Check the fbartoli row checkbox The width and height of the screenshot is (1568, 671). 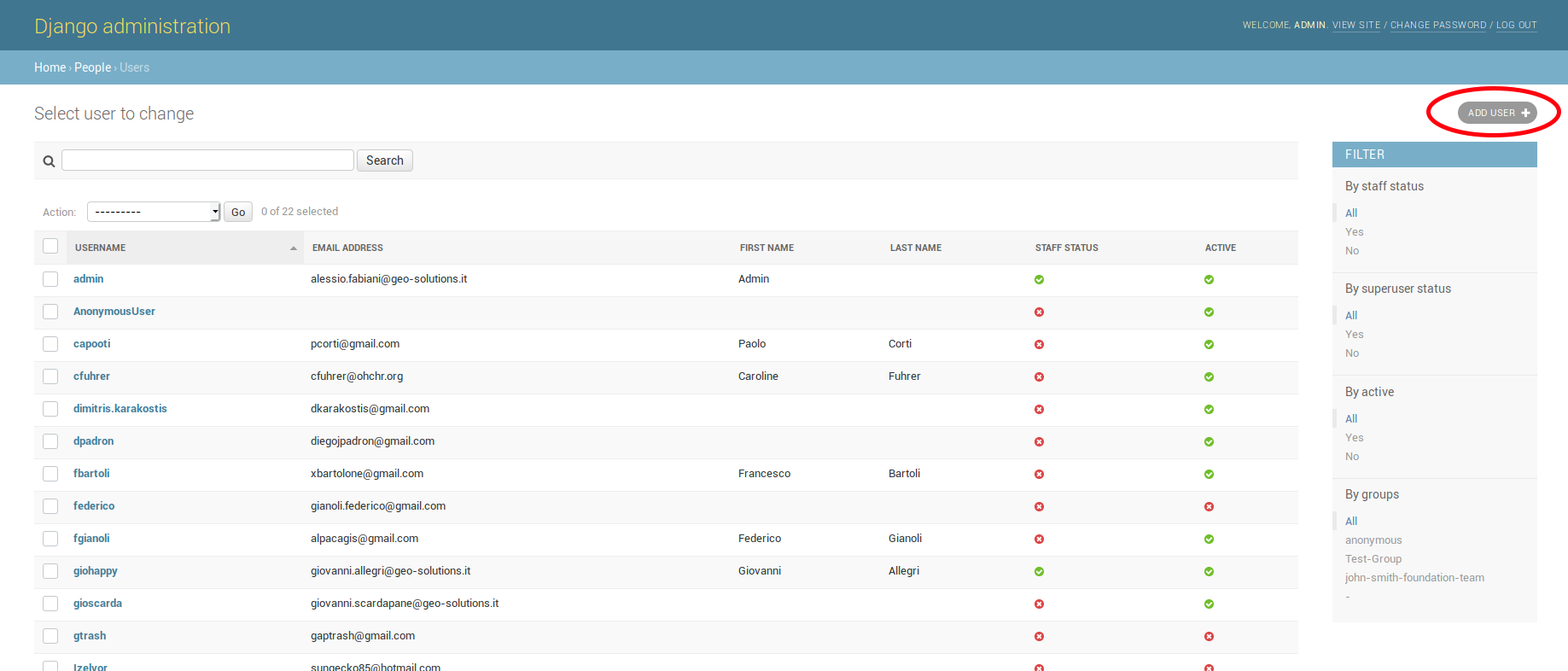click(x=50, y=474)
